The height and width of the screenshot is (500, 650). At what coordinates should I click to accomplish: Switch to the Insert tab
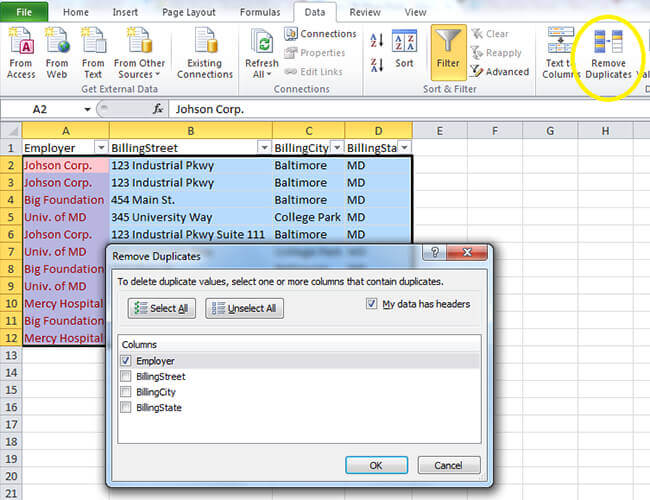tap(125, 12)
